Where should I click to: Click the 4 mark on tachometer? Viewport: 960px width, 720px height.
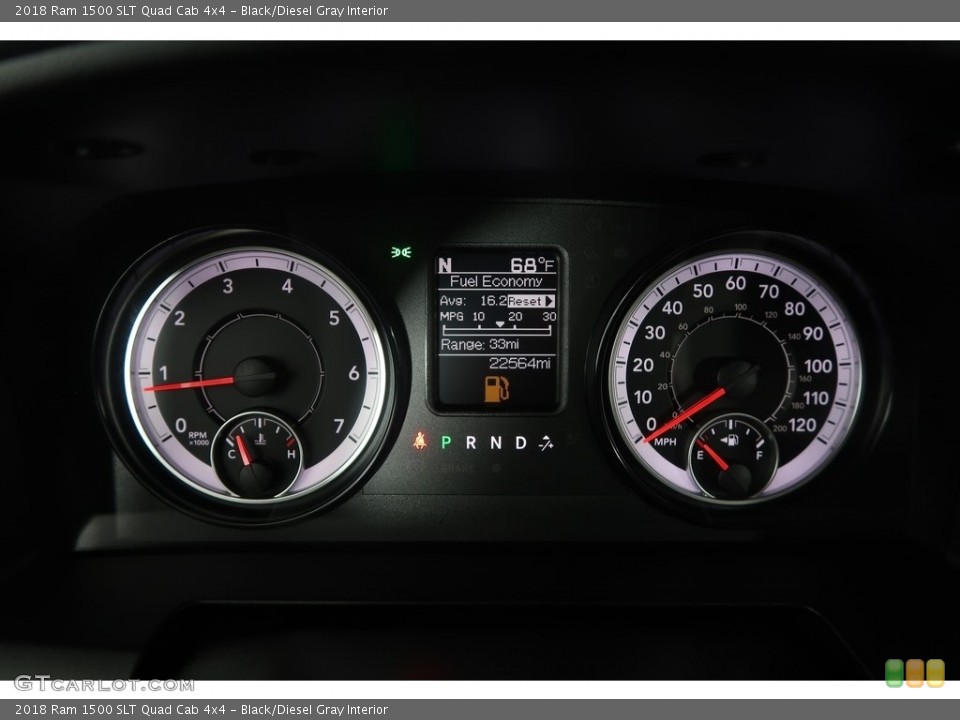click(x=287, y=286)
